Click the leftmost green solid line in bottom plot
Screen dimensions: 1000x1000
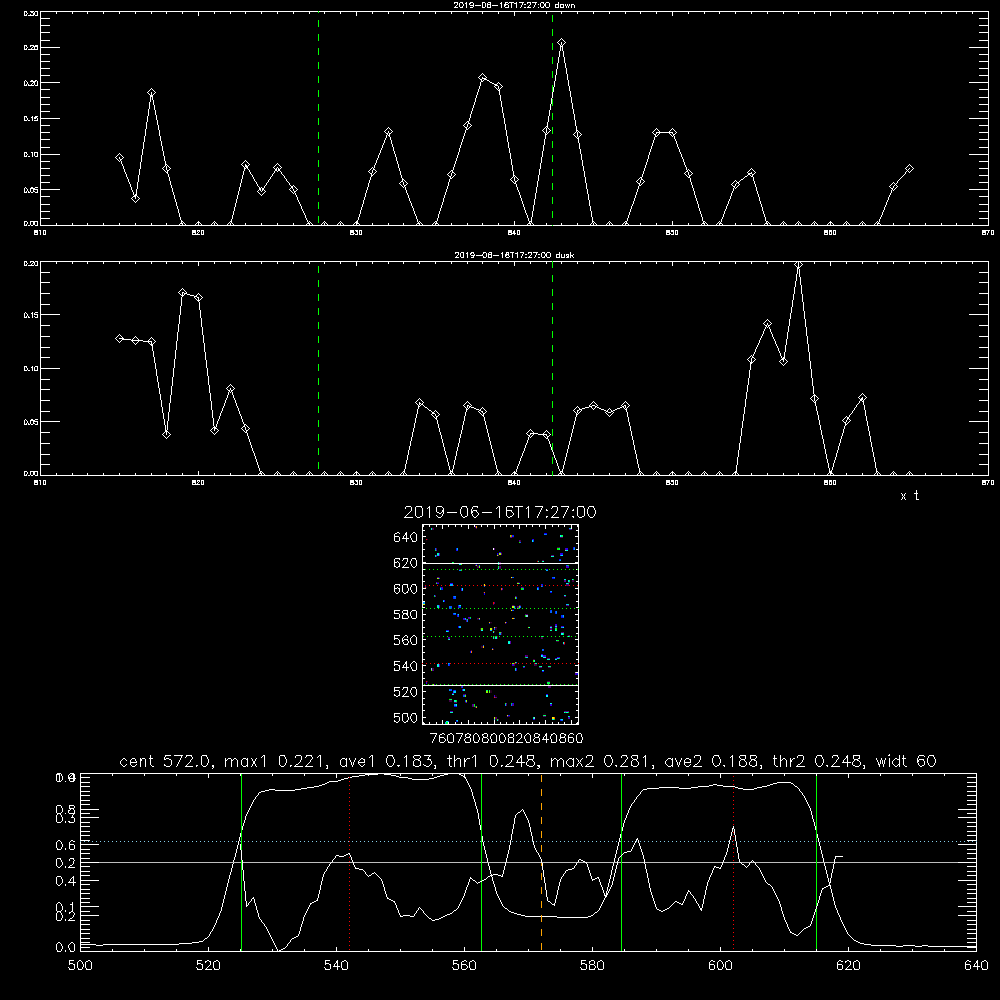tap(241, 861)
